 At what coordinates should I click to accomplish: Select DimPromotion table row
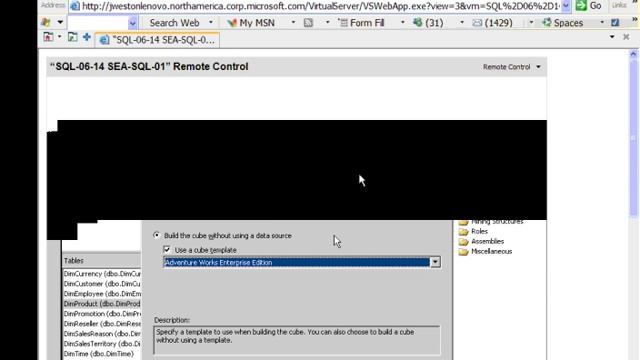102,314
